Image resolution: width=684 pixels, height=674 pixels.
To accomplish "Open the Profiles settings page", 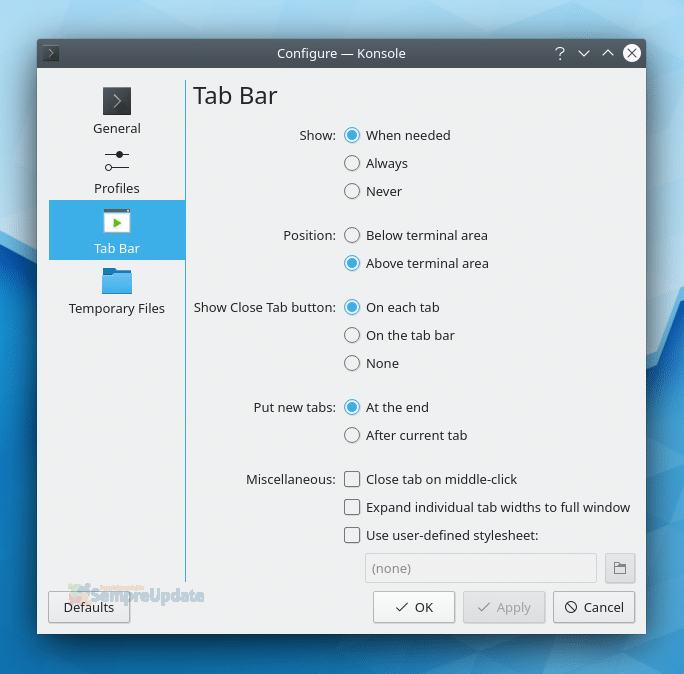I will coord(117,171).
